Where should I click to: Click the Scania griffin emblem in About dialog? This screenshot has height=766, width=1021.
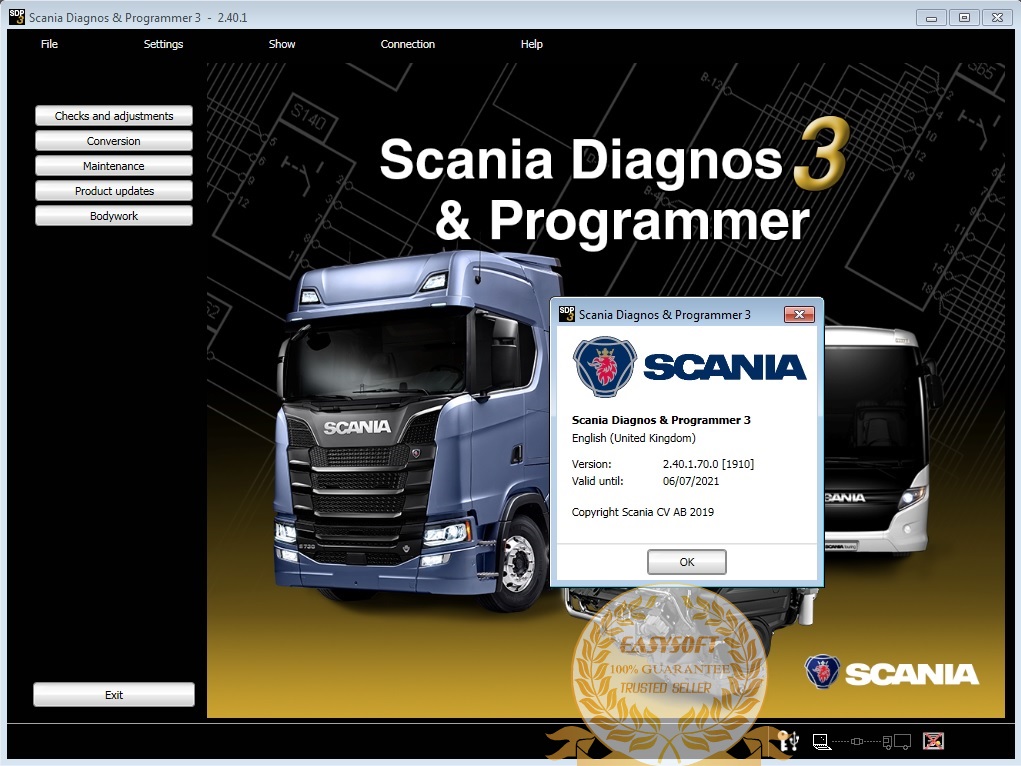(605, 367)
